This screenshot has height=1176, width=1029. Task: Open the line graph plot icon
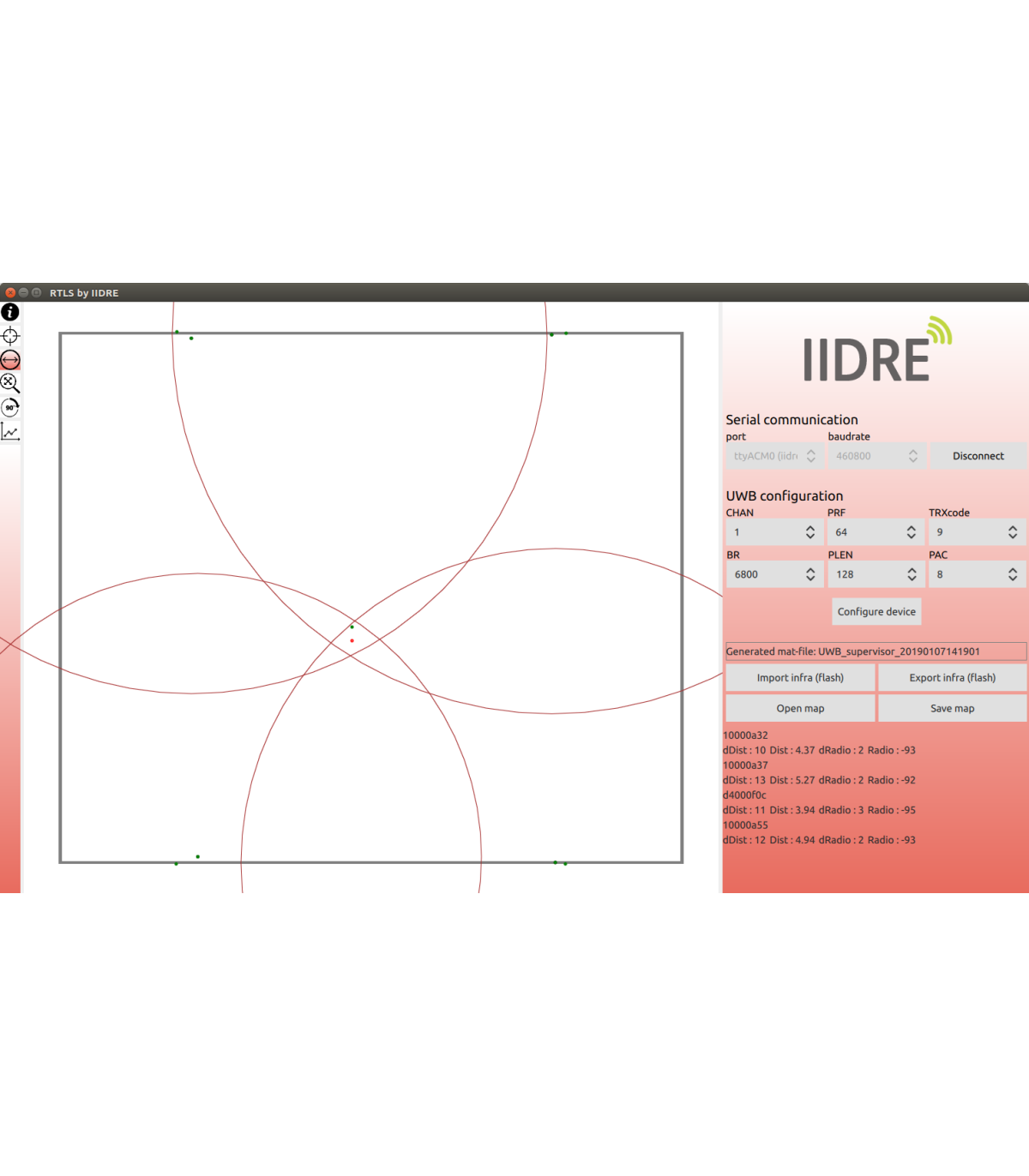click(x=10, y=431)
